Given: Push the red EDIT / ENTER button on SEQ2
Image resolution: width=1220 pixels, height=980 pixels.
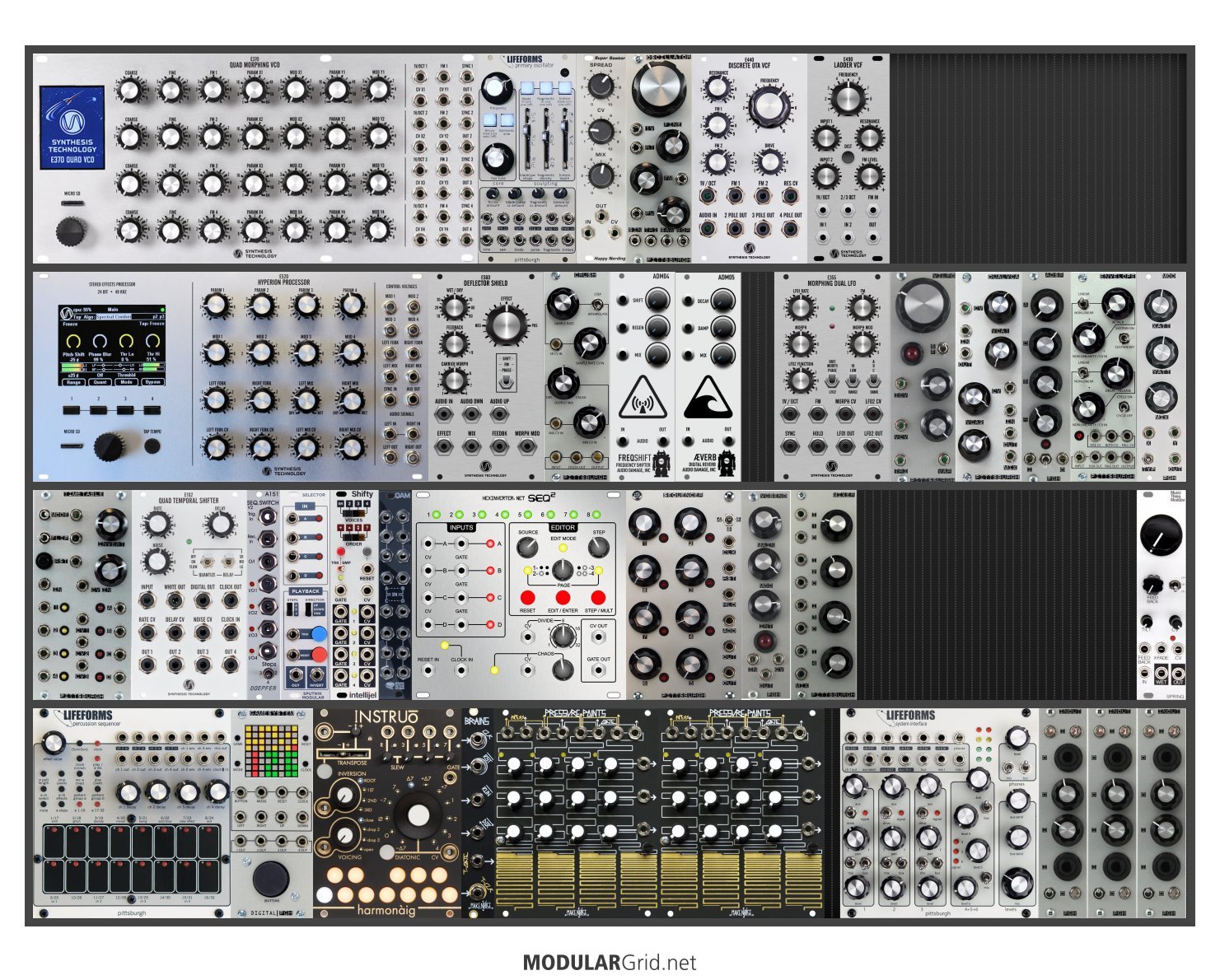Looking at the screenshot, I should [563, 597].
